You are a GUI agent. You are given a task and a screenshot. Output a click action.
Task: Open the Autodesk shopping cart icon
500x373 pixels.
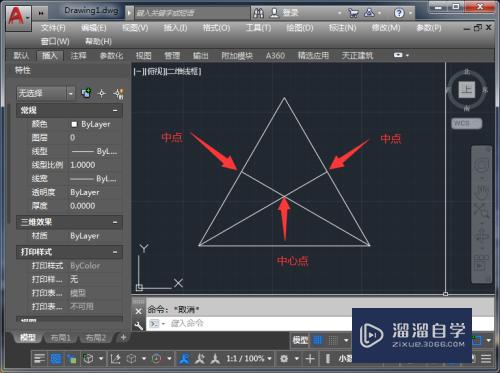(x=353, y=13)
